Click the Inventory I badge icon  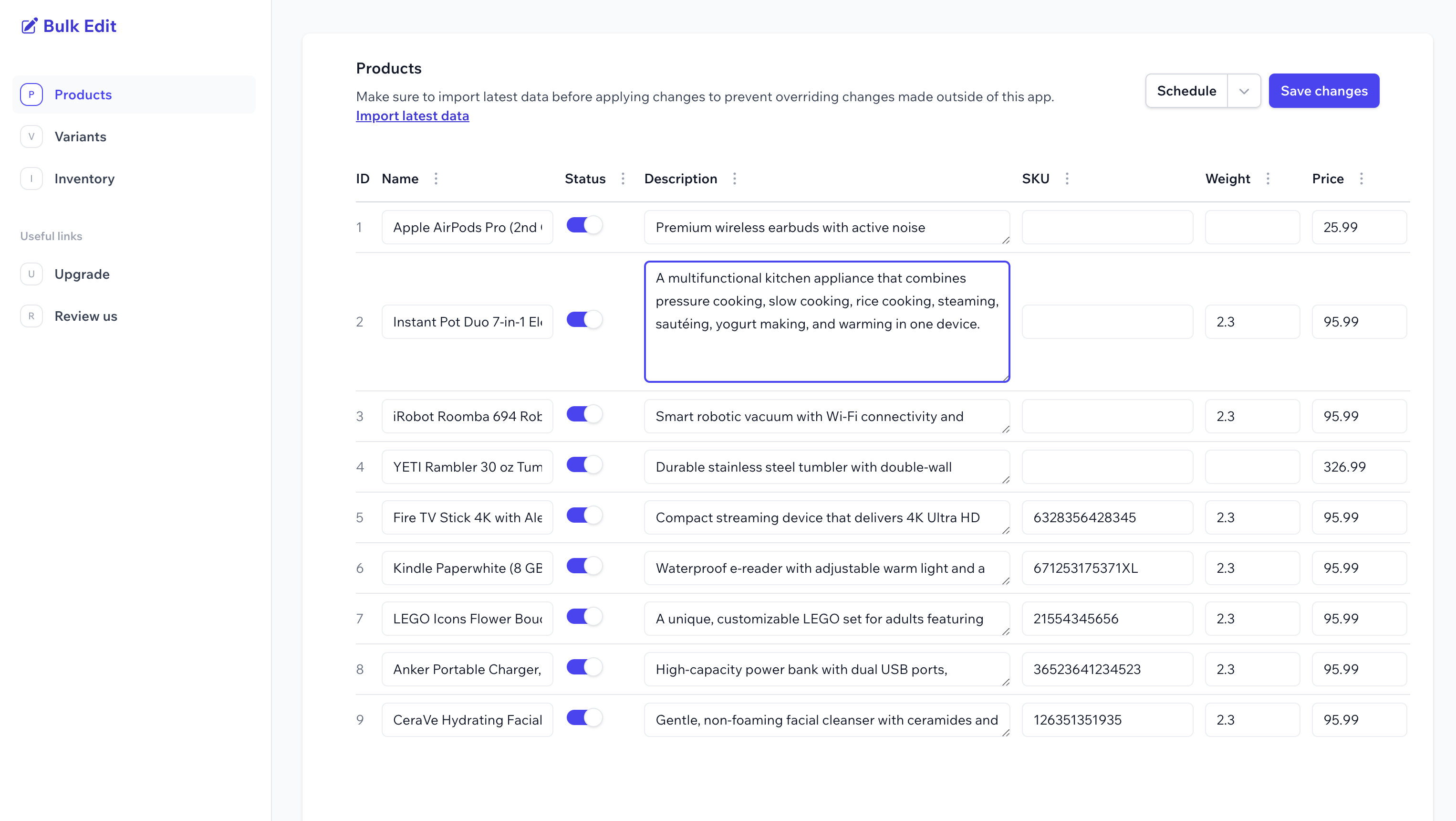31,179
